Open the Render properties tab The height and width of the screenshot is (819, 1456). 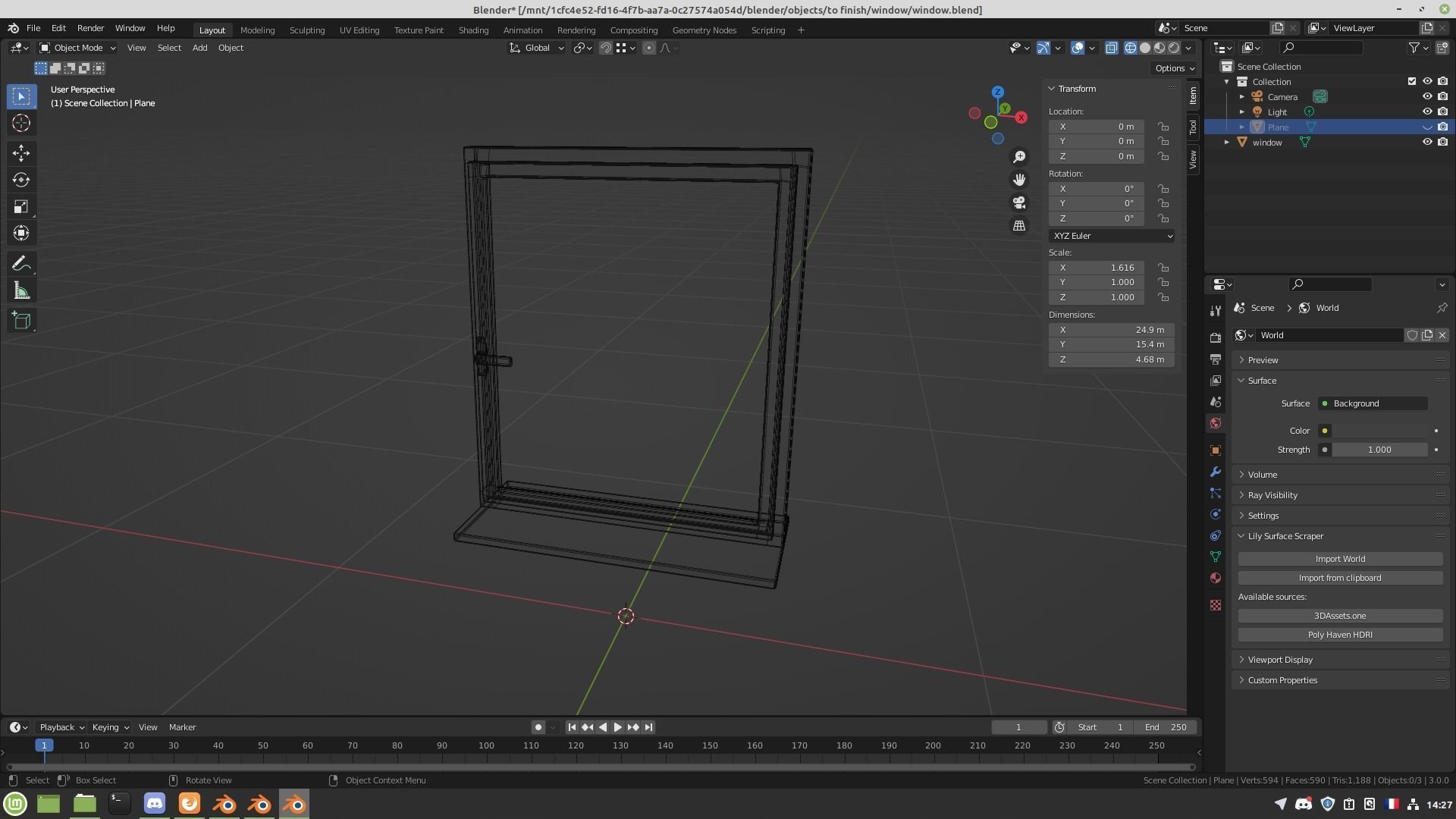coord(1216,337)
